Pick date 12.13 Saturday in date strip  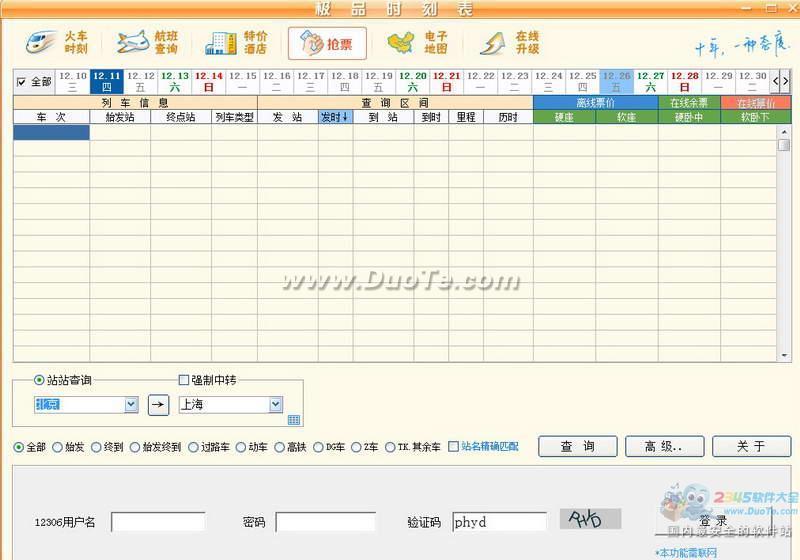[174, 82]
